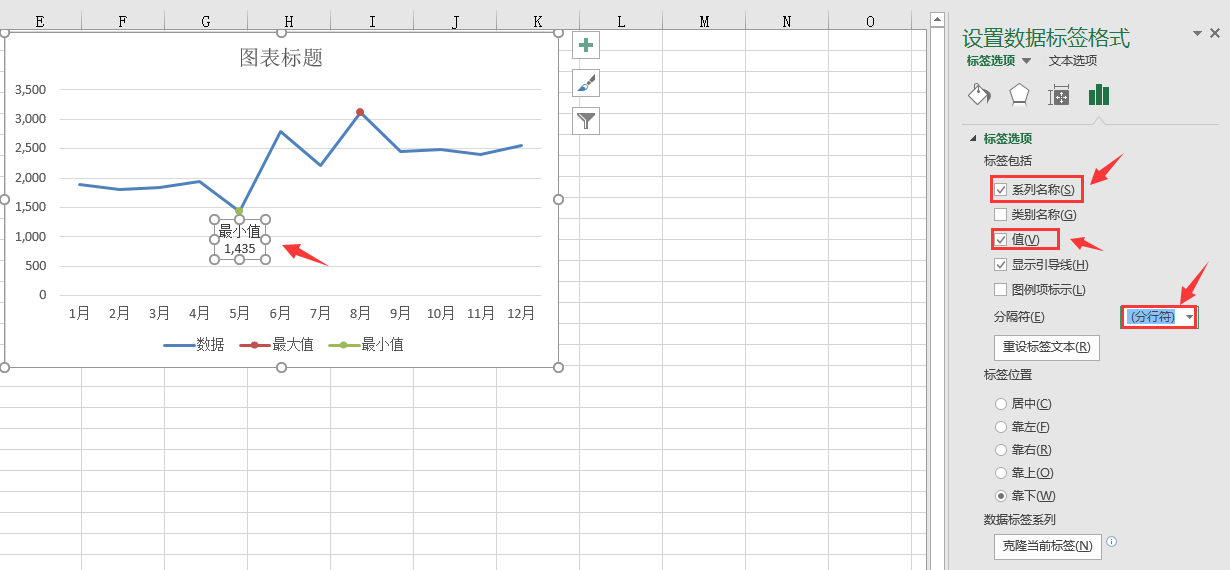The image size is (1230, 570).
Task: Click the green minimum data point marker
Action: point(239,211)
